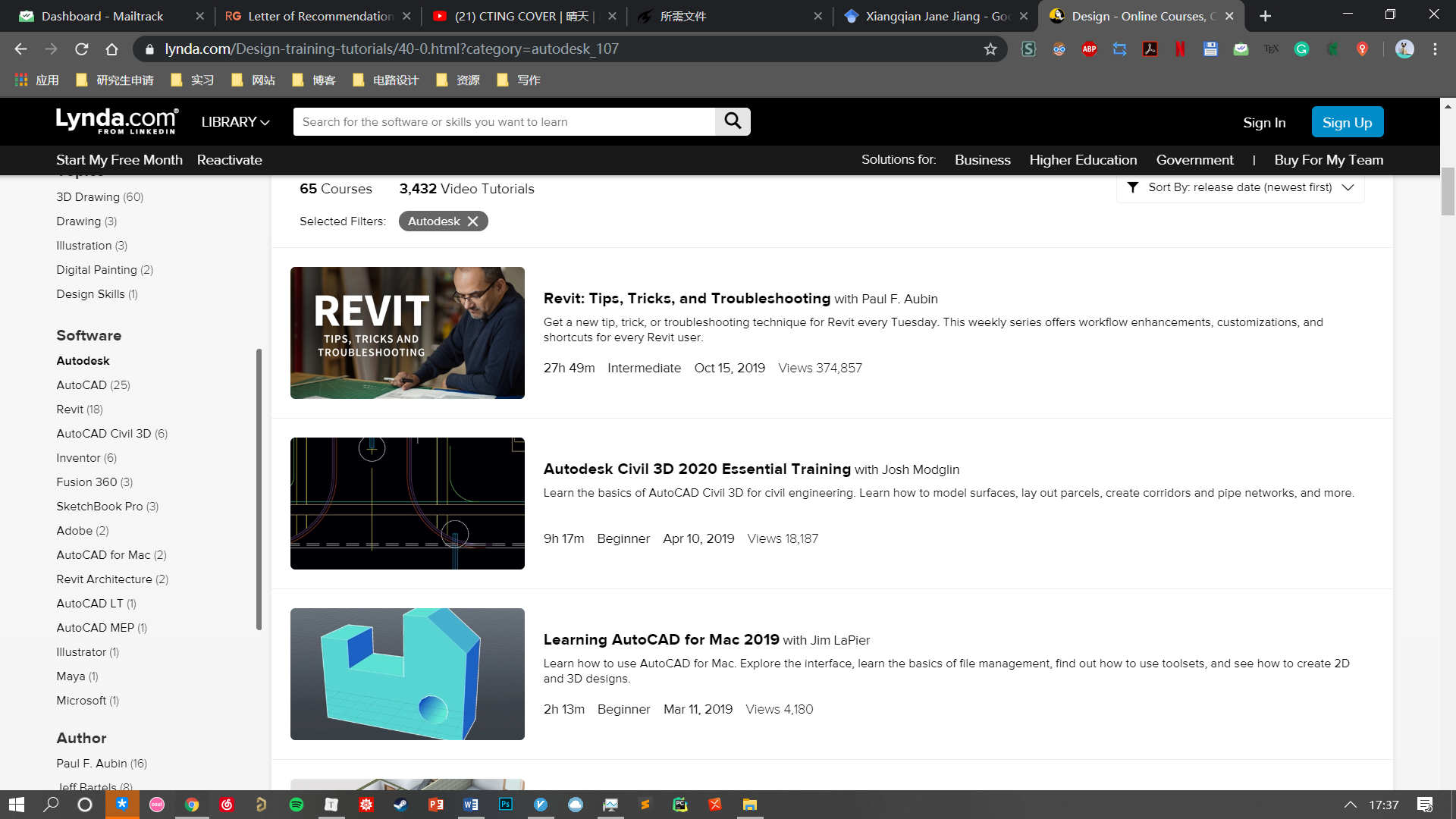
Task: Open the Adblock Plus extension
Action: [x=1089, y=49]
